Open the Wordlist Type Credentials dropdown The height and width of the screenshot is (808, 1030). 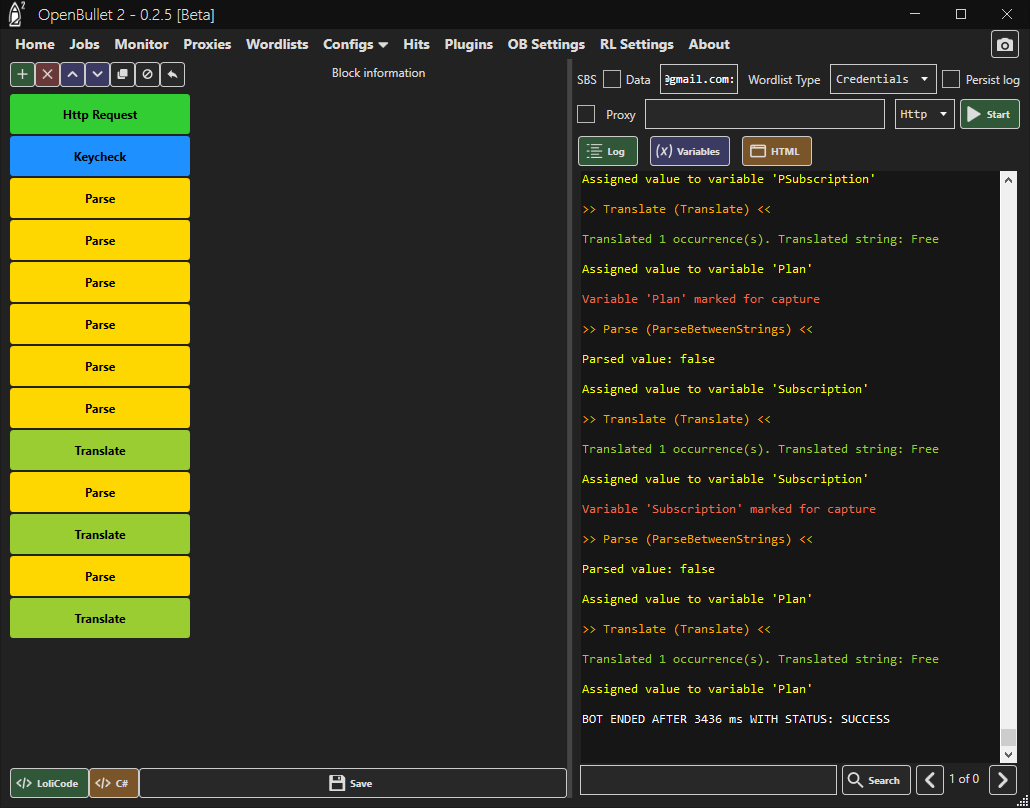click(883, 79)
